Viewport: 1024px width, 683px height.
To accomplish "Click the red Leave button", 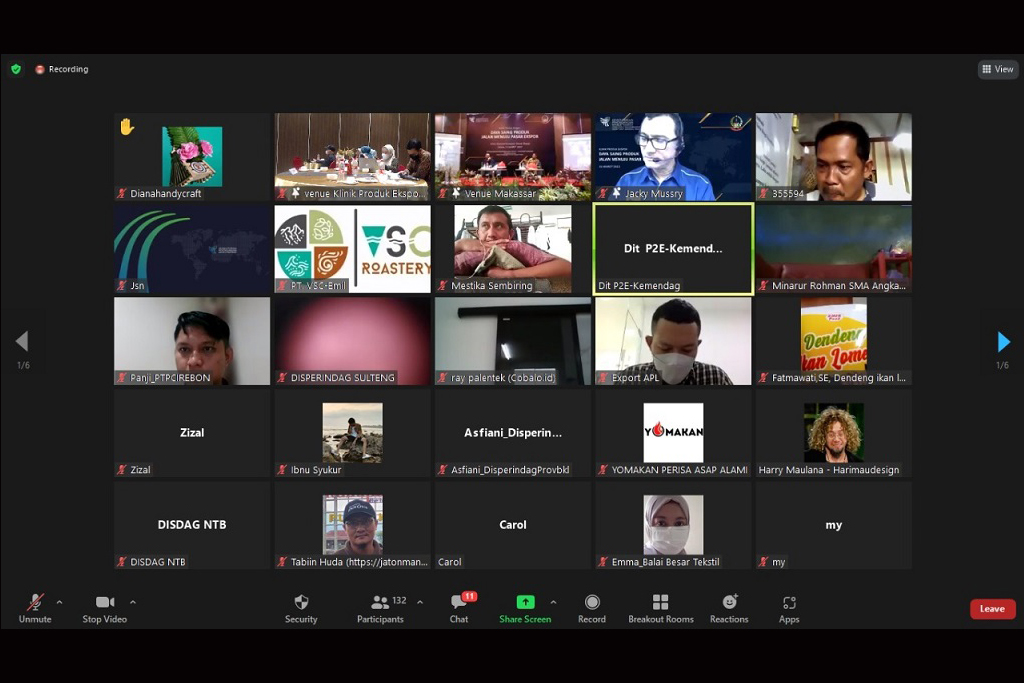I will (992, 609).
